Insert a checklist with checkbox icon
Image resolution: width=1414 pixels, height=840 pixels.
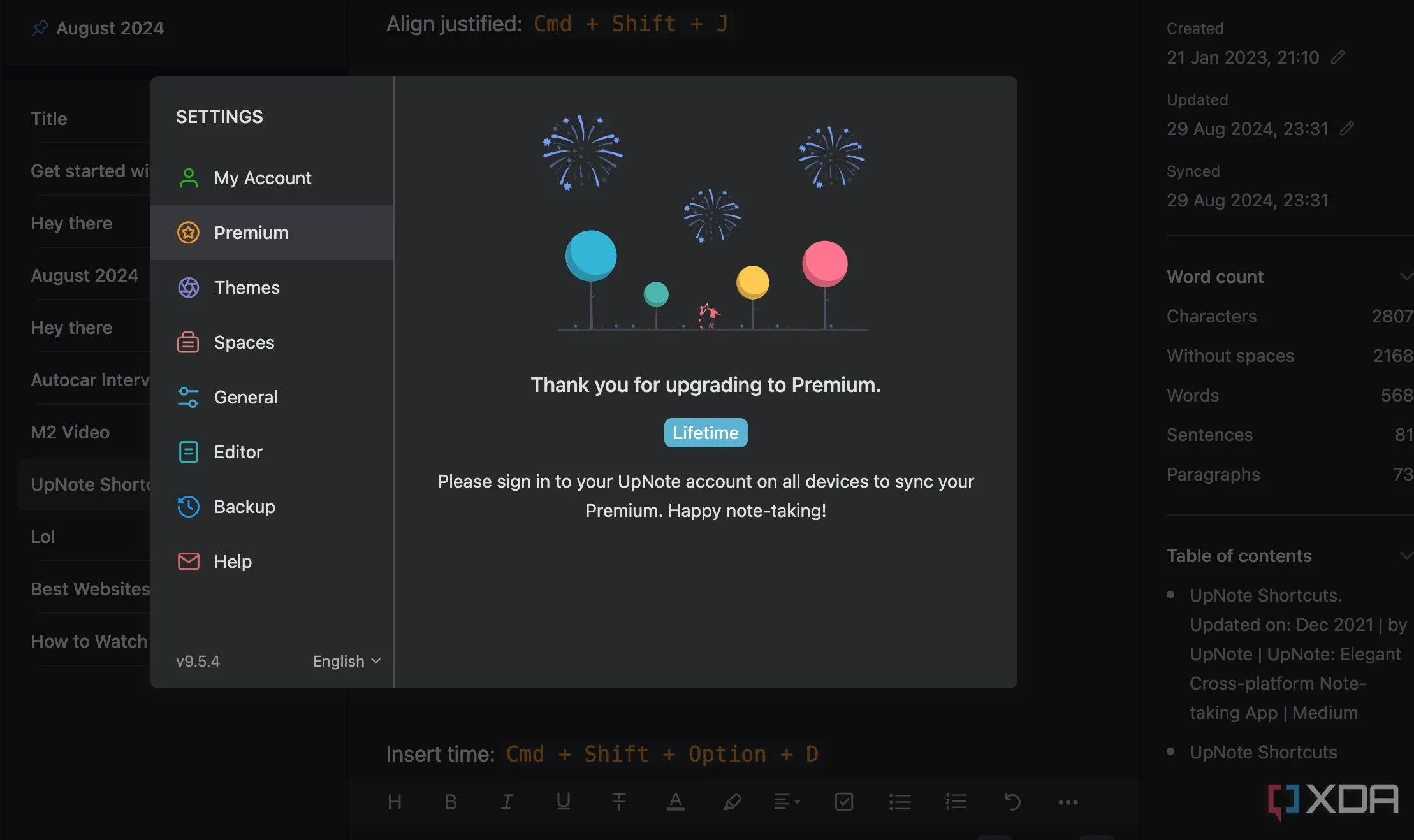[844, 802]
